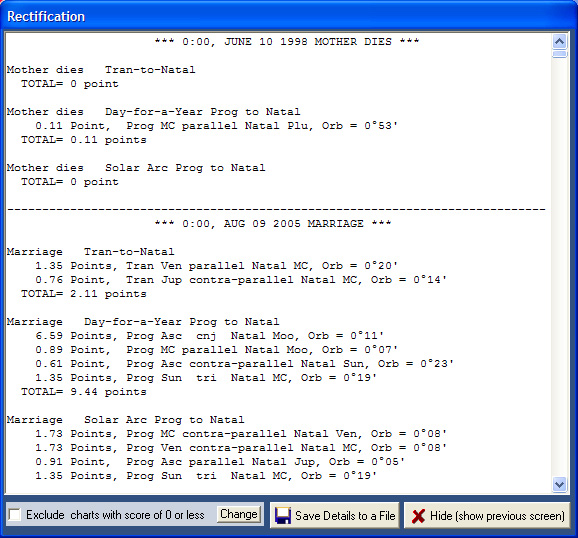
Task: Click the AUG 09 2005 MARRIAGE heading
Action: pyautogui.click(x=273, y=224)
